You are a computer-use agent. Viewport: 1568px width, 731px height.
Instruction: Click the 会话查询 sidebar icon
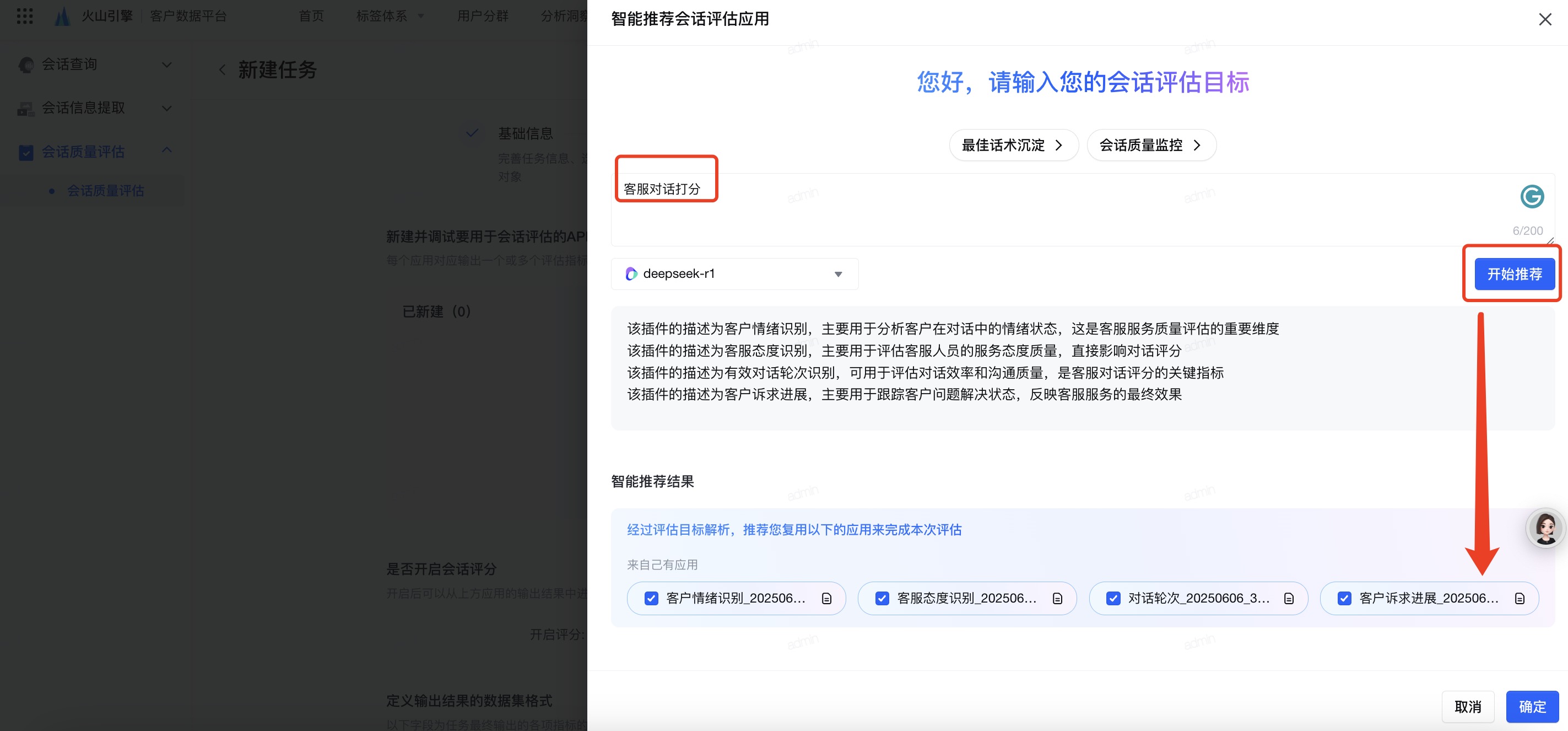point(26,64)
